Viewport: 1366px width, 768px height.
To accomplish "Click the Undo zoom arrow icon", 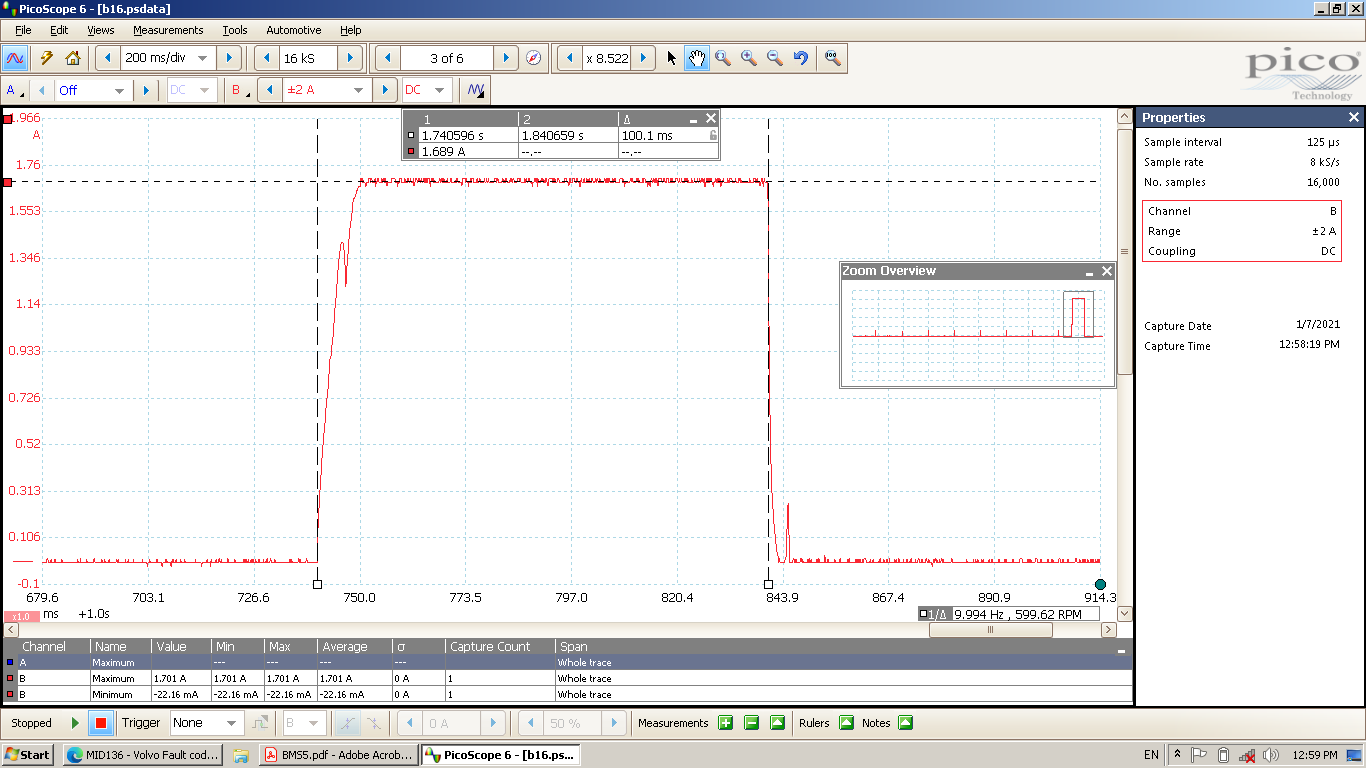I will click(x=801, y=58).
